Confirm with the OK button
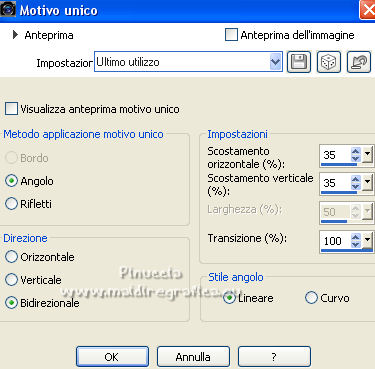 click(112, 357)
